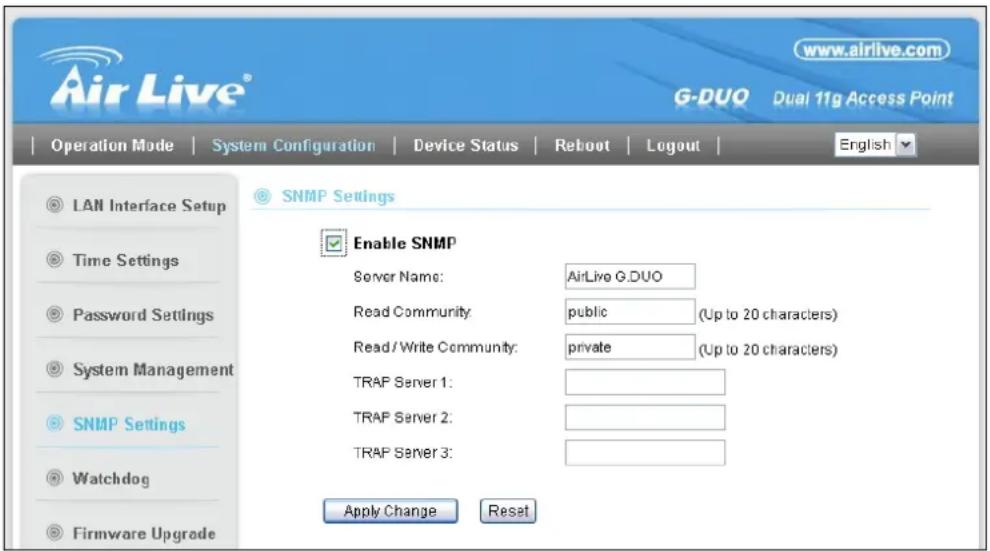Viewport: 990px width, 551px height.
Task: Click bullet icon beside System Management
Action: pyautogui.click(x=55, y=368)
